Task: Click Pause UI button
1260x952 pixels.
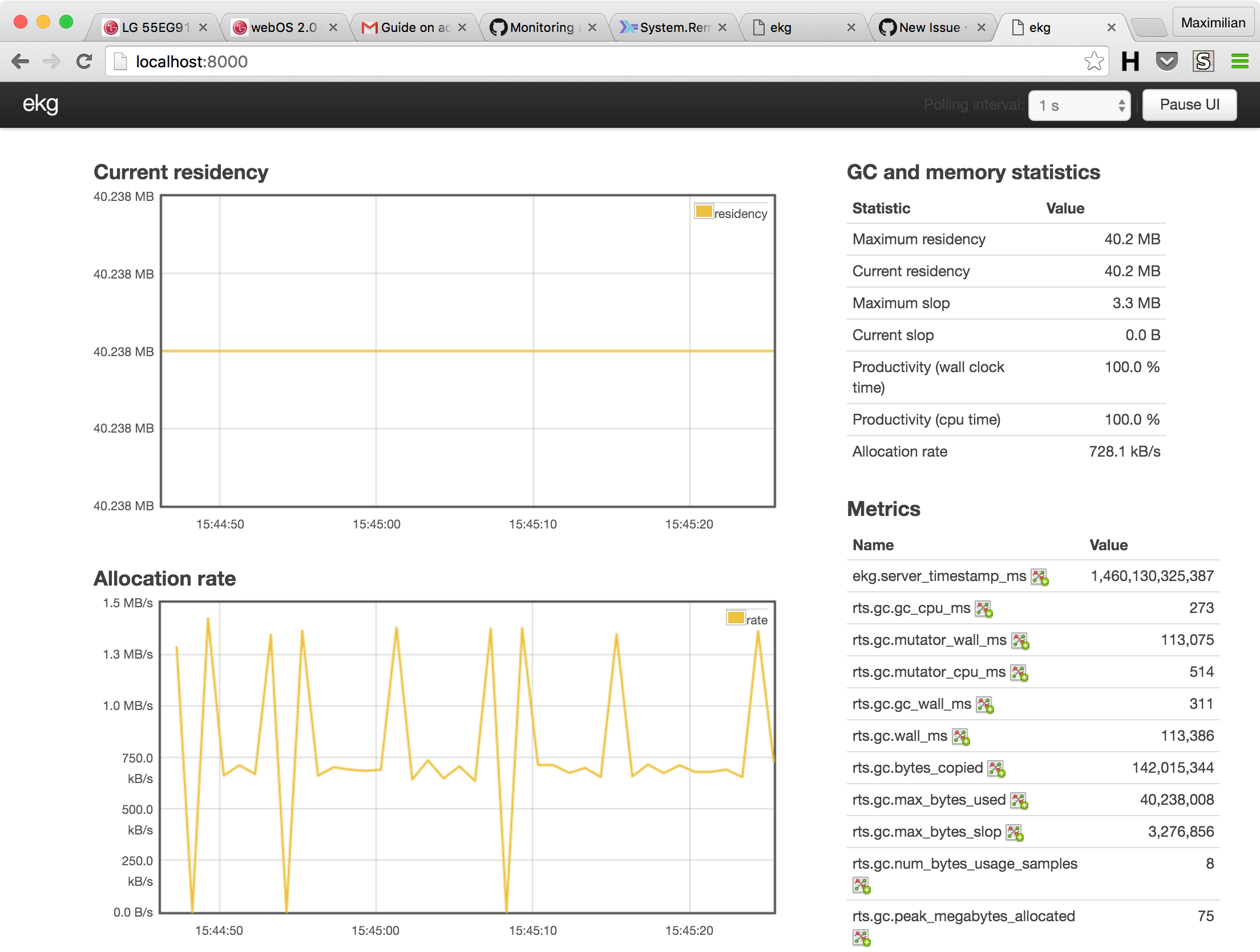Action: 1189,105
